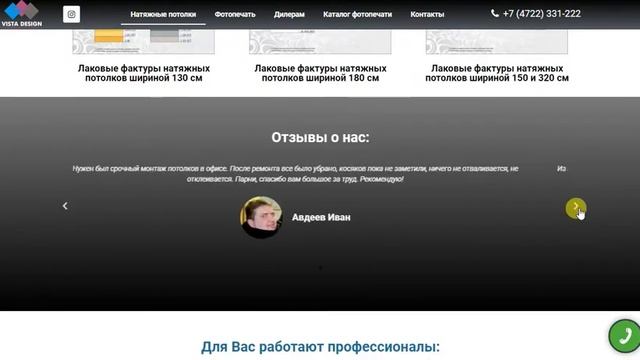Viewport: 640px width, 360px height.
Task: Click the phone number +7 (4722) 331-222
Action: [x=542, y=14]
